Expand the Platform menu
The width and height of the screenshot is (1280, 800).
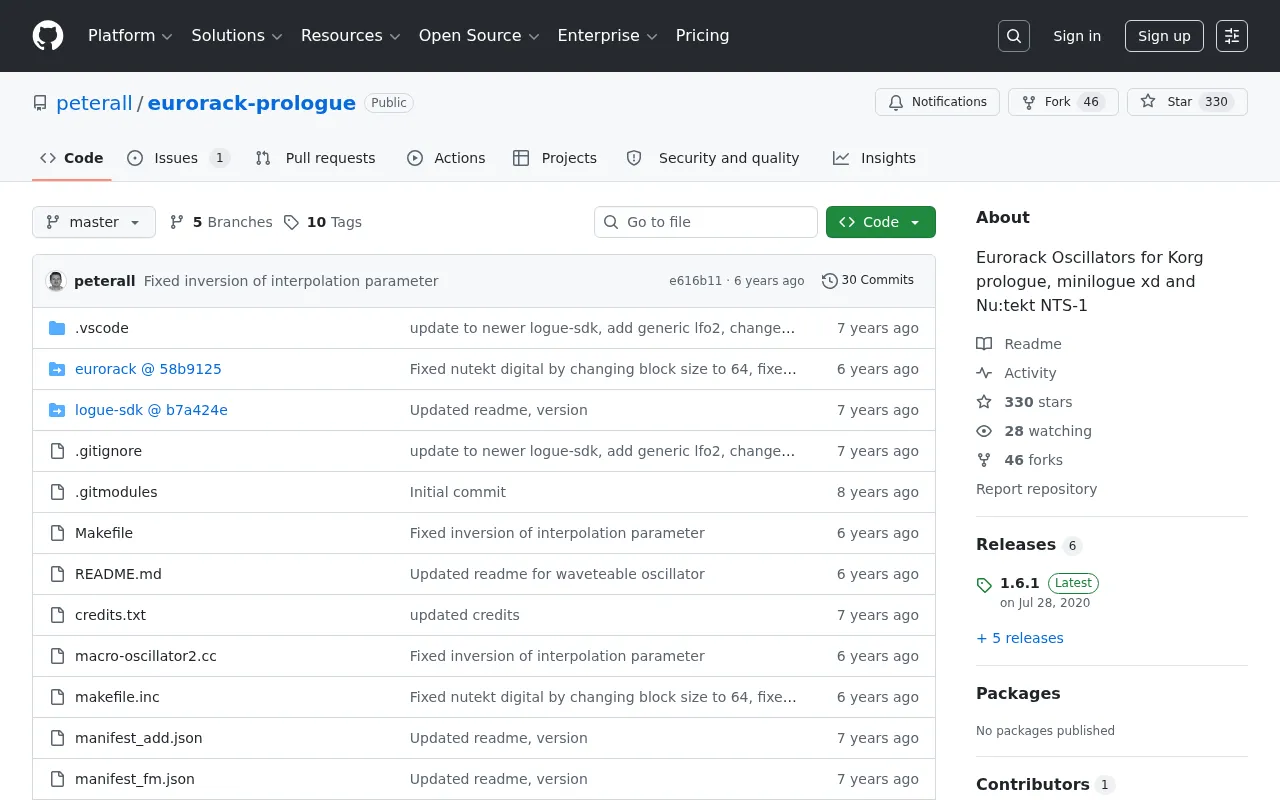130,36
